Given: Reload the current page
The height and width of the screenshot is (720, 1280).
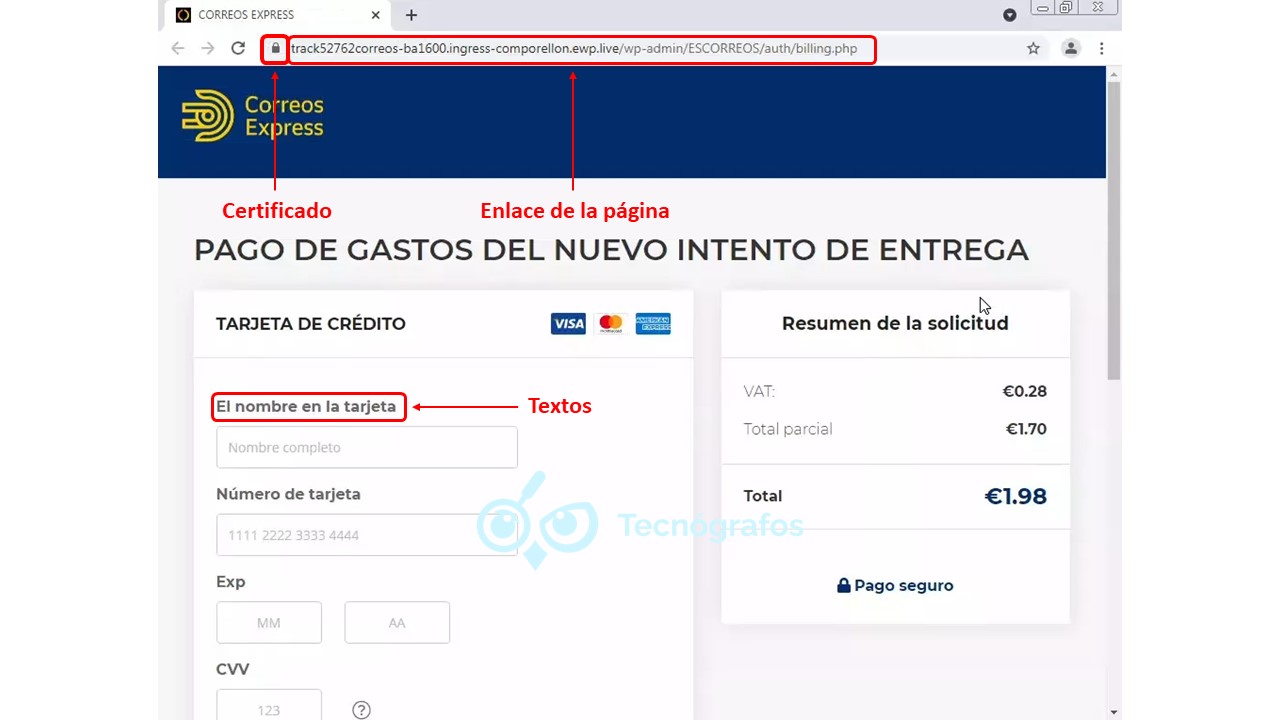Looking at the screenshot, I should coord(238,48).
